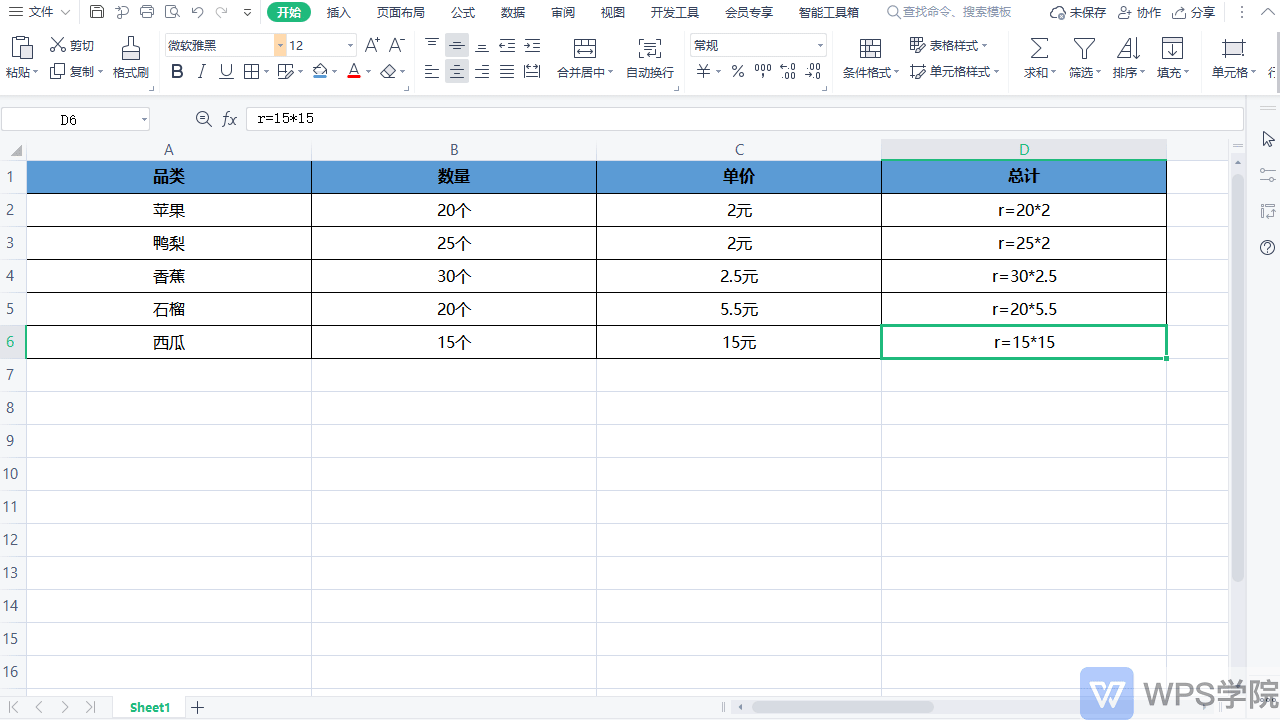Click the AutoSum (求和) sigma icon

coord(1039,48)
